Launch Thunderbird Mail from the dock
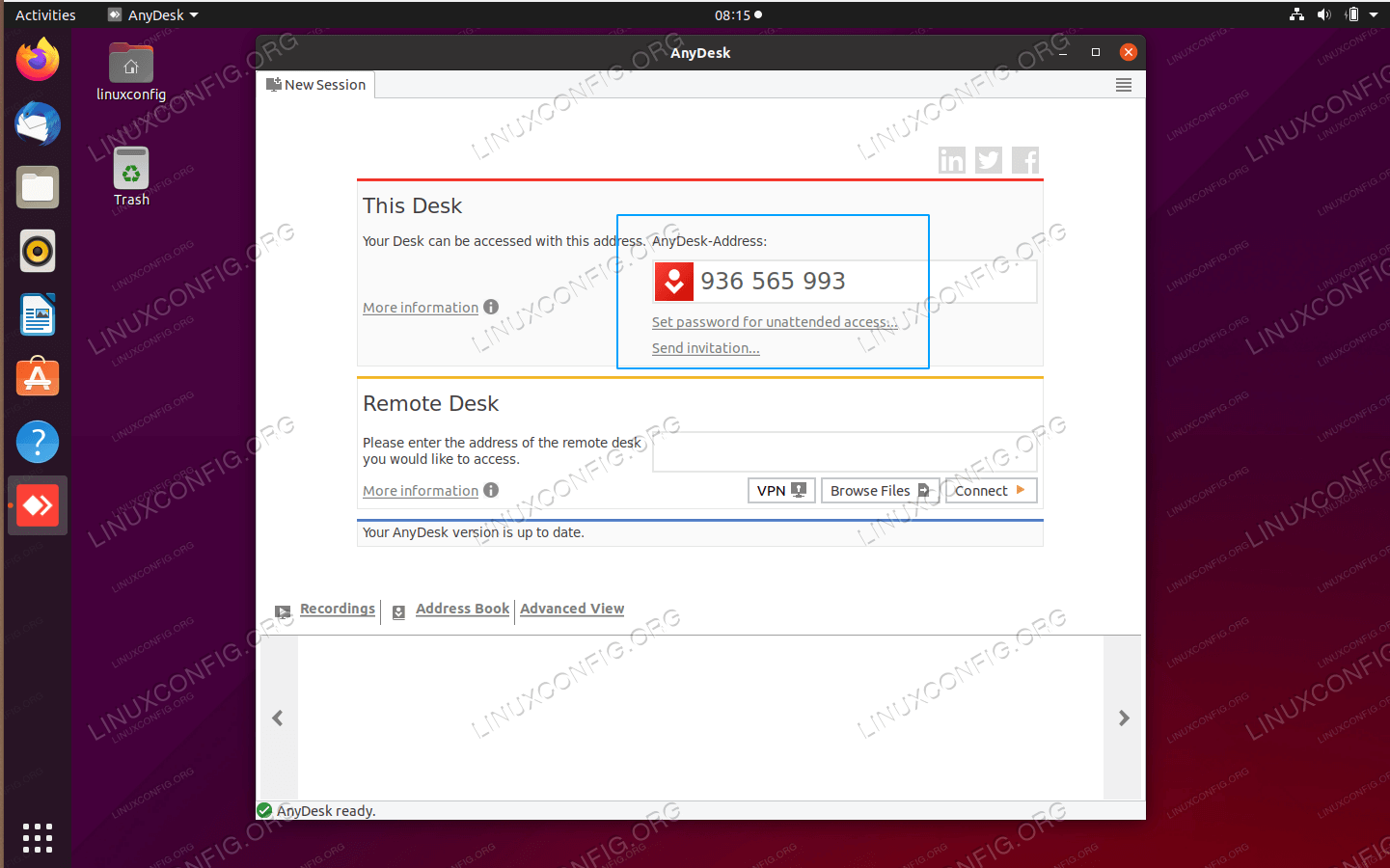 (38, 123)
